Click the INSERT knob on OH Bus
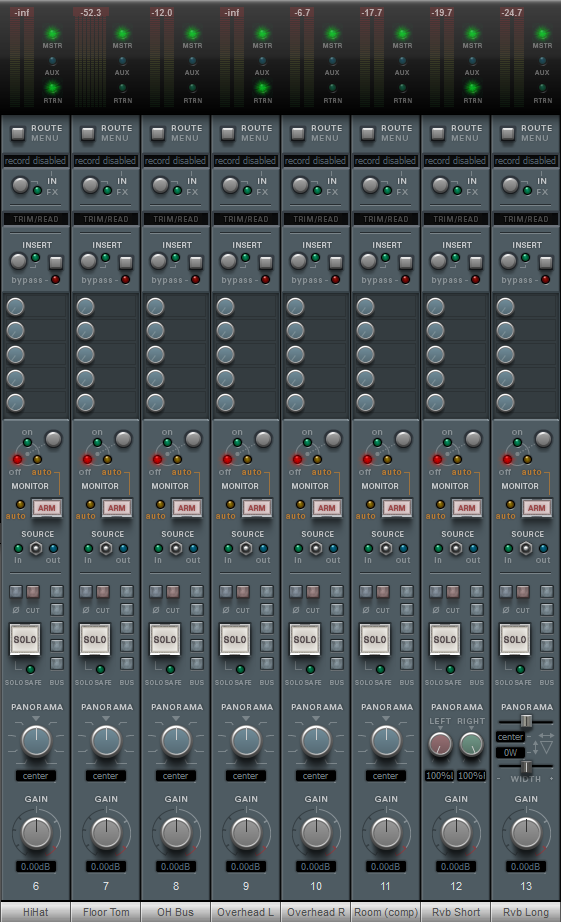The height and width of the screenshot is (922, 561). coord(158,260)
